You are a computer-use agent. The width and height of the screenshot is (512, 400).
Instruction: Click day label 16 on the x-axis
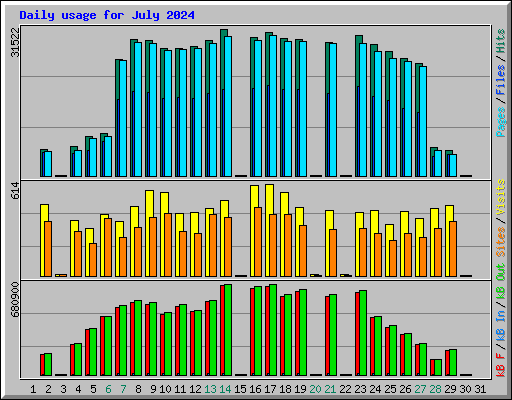coord(255,389)
